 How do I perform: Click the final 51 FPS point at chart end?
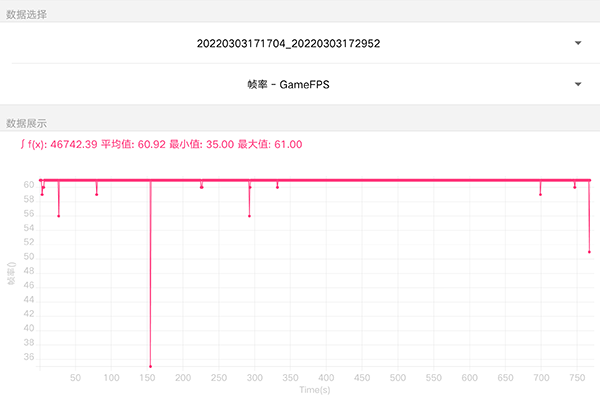click(x=589, y=252)
